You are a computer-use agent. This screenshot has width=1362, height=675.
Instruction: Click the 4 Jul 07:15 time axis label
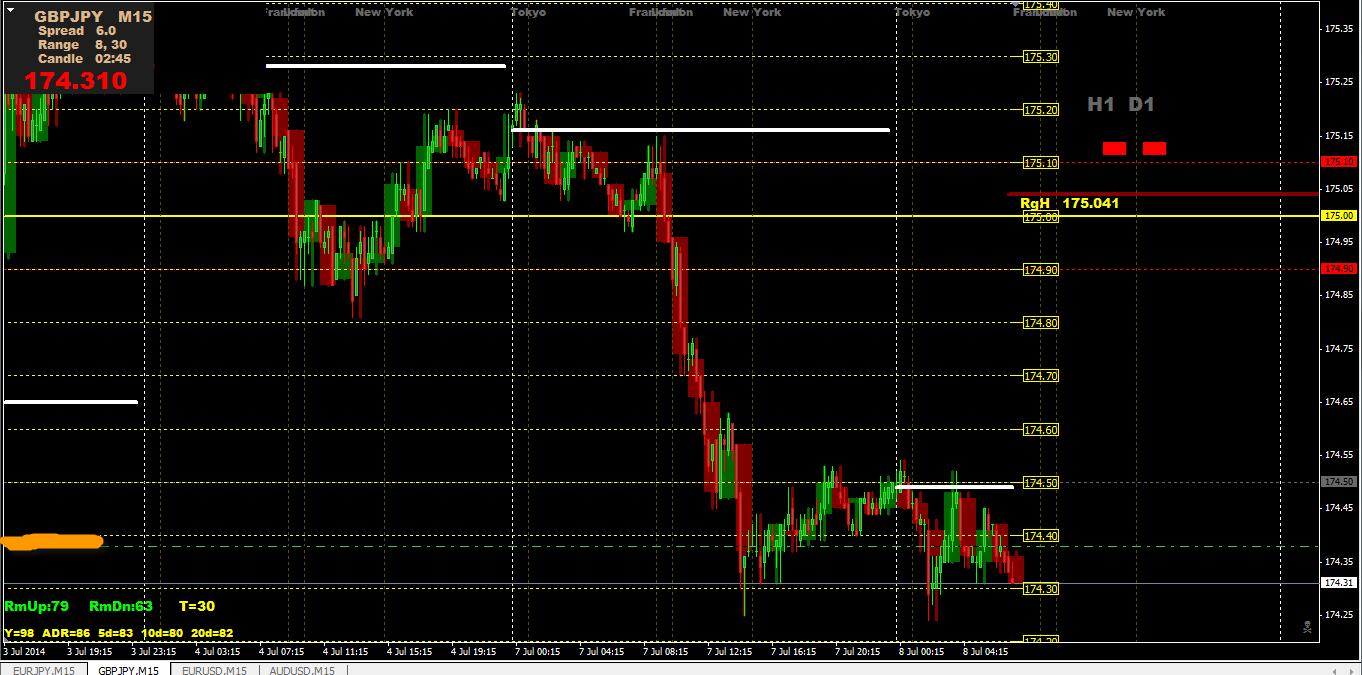tap(282, 651)
